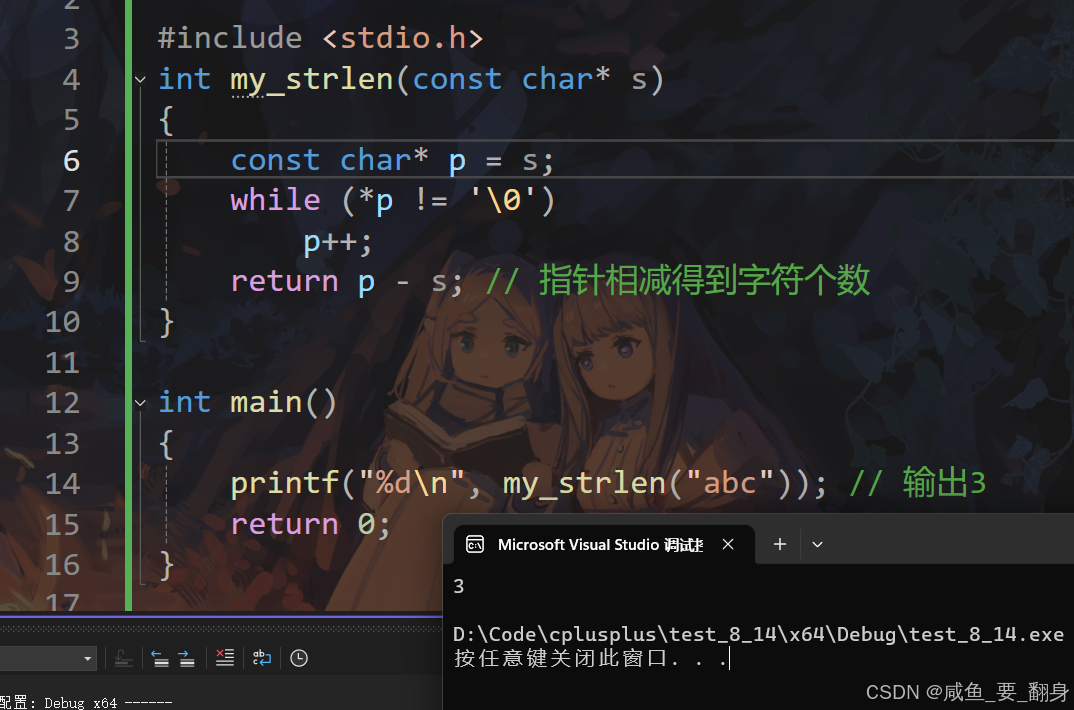The height and width of the screenshot is (710, 1074).
Task: Click line number 14 in the gutter
Action: pos(62,484)
